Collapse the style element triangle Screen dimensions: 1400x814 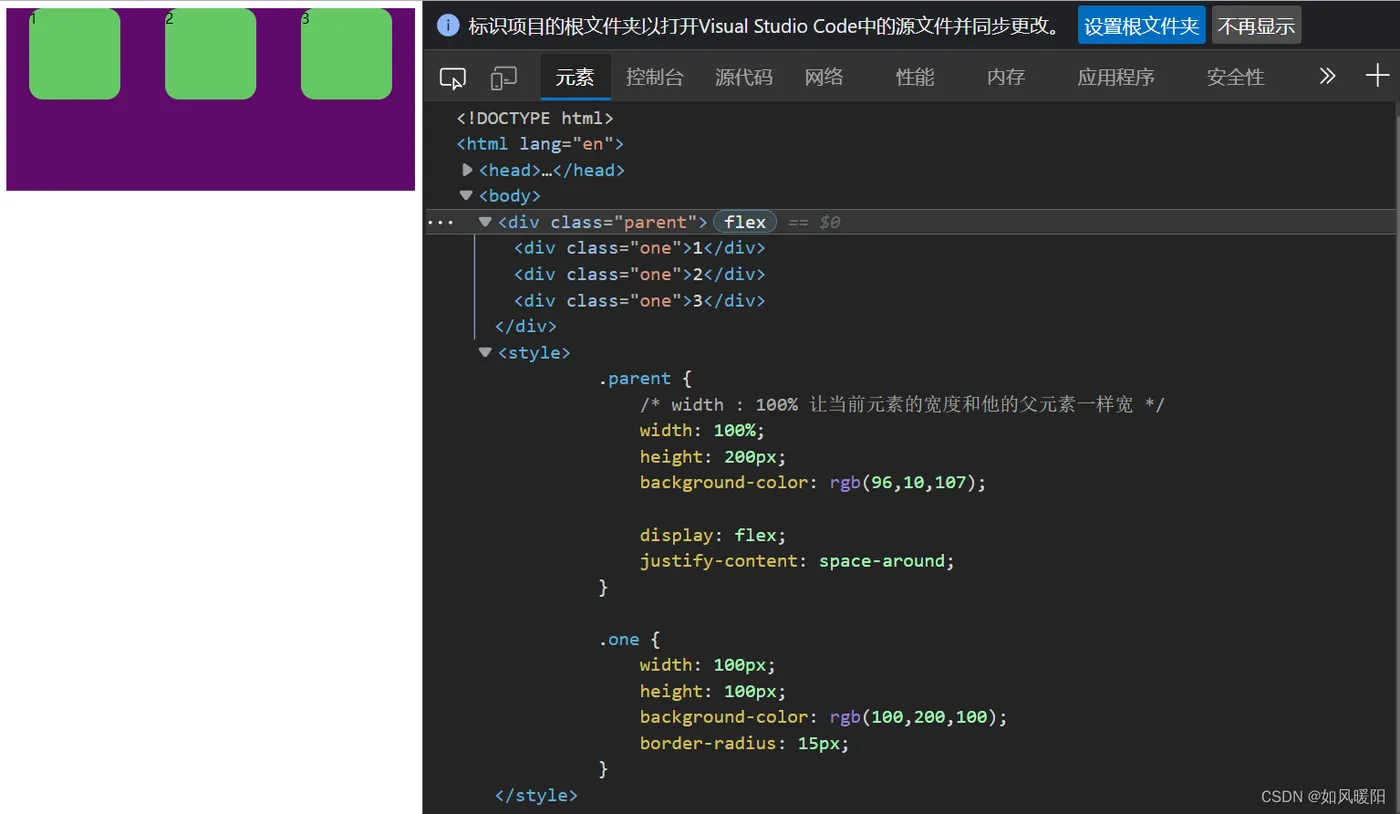[485, 352]
